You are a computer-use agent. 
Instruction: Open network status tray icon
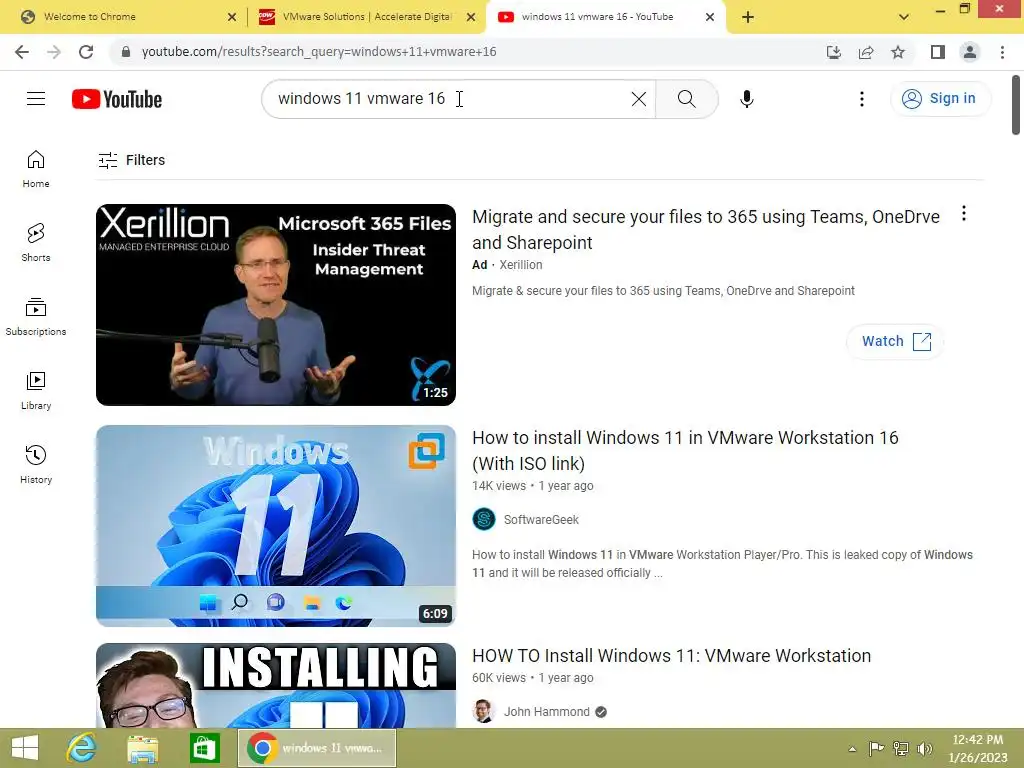tap(901, 748)
